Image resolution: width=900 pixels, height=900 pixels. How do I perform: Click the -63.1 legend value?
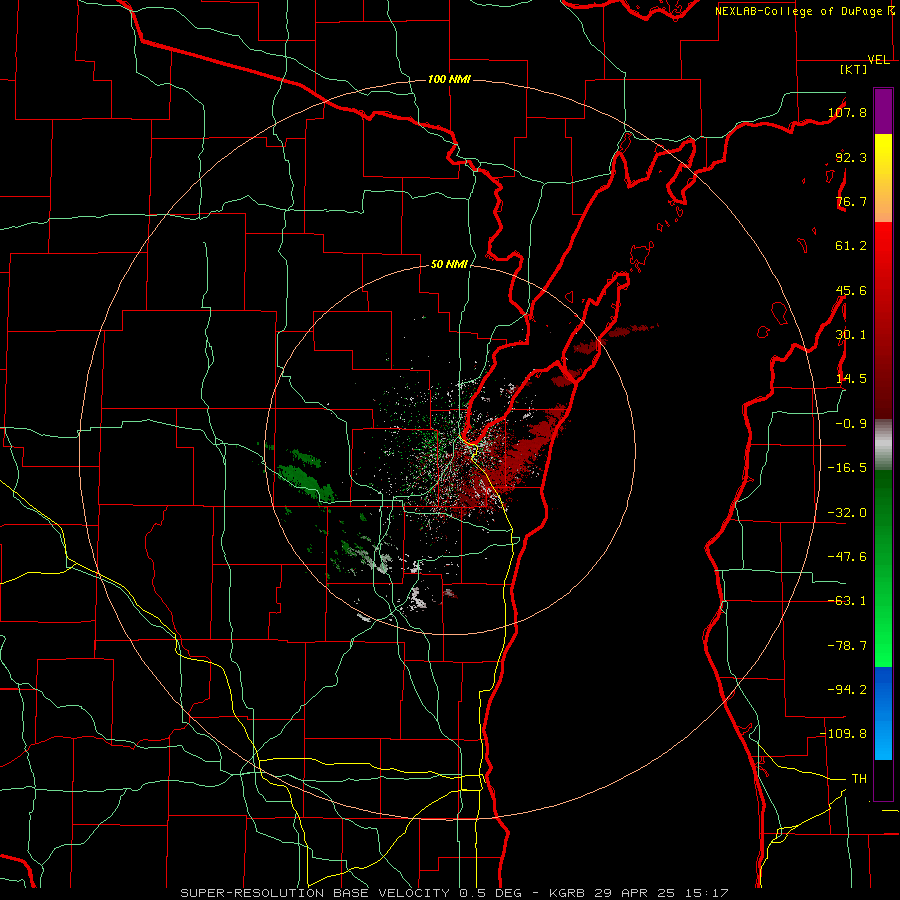pos(847,601)
